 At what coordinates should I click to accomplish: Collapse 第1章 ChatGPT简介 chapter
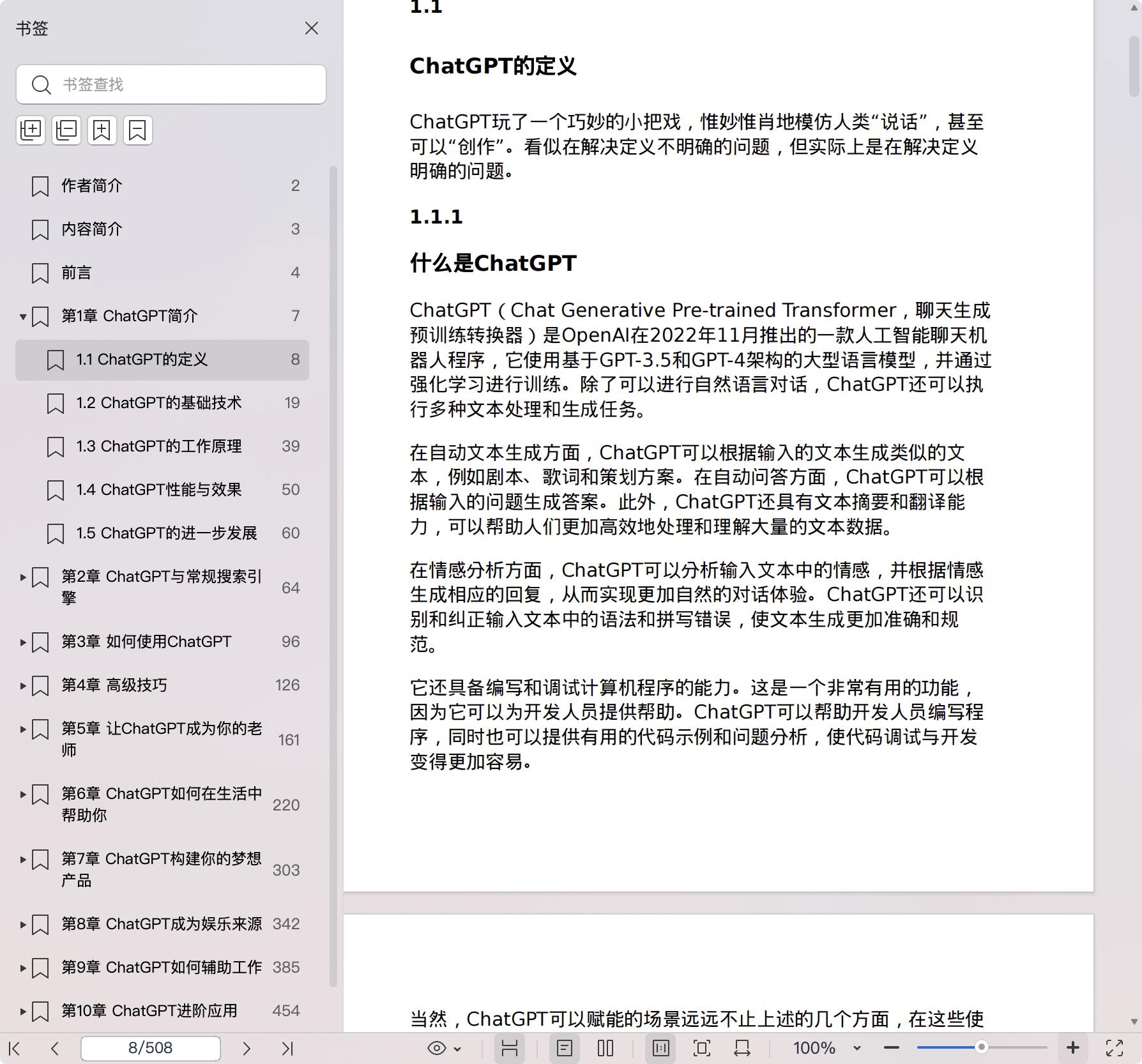[x=23, y=316]
